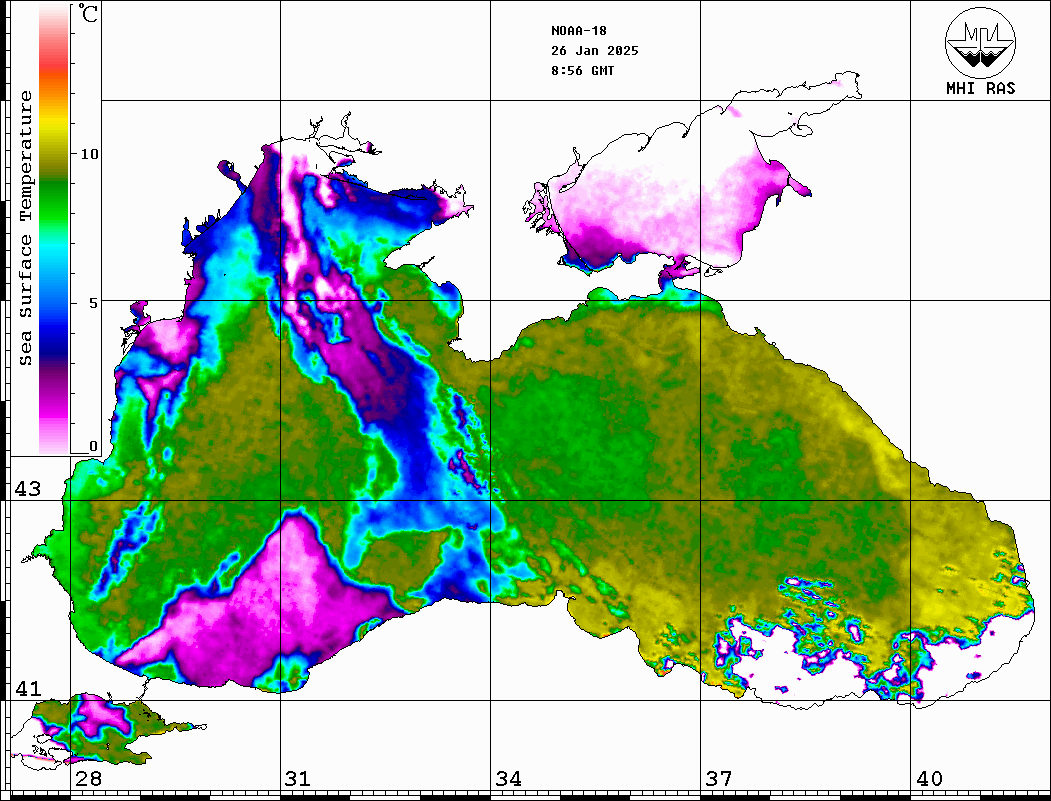1051x801 pixels.
Task: Click the date '26 Jan 2025'
Action: 595,51
